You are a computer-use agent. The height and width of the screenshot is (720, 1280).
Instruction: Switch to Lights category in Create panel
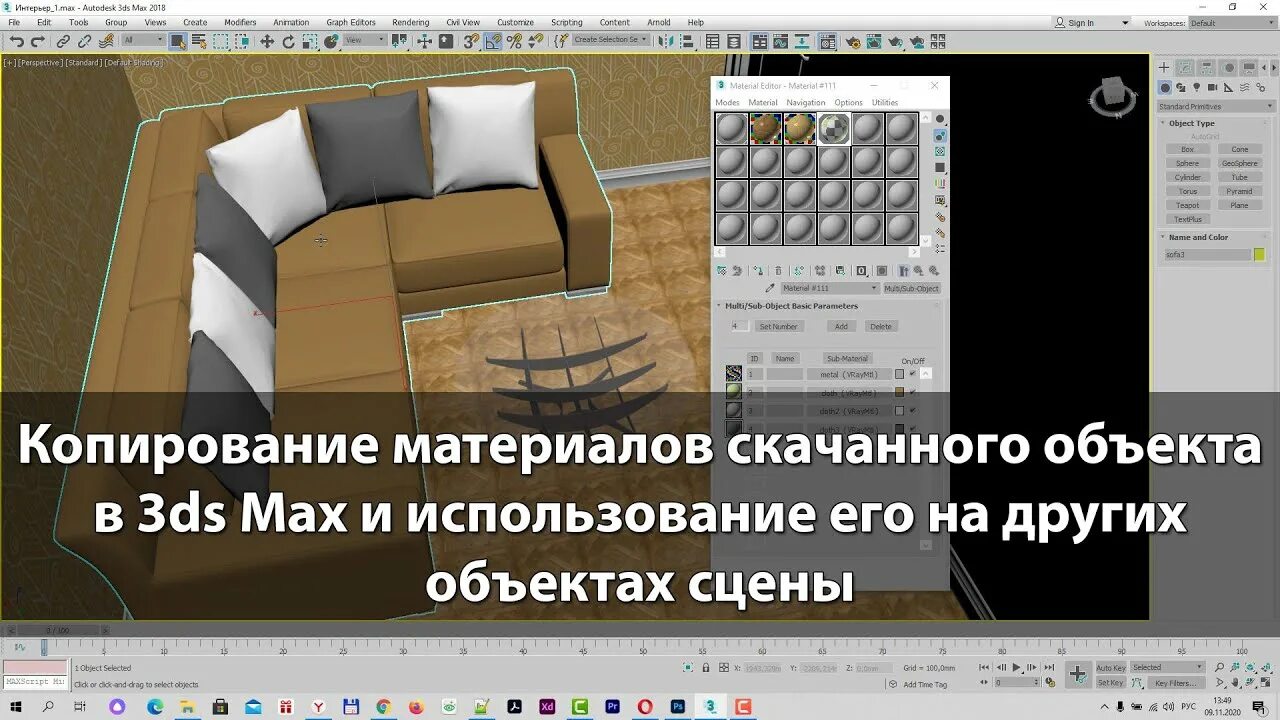(x=1196, y=88)
